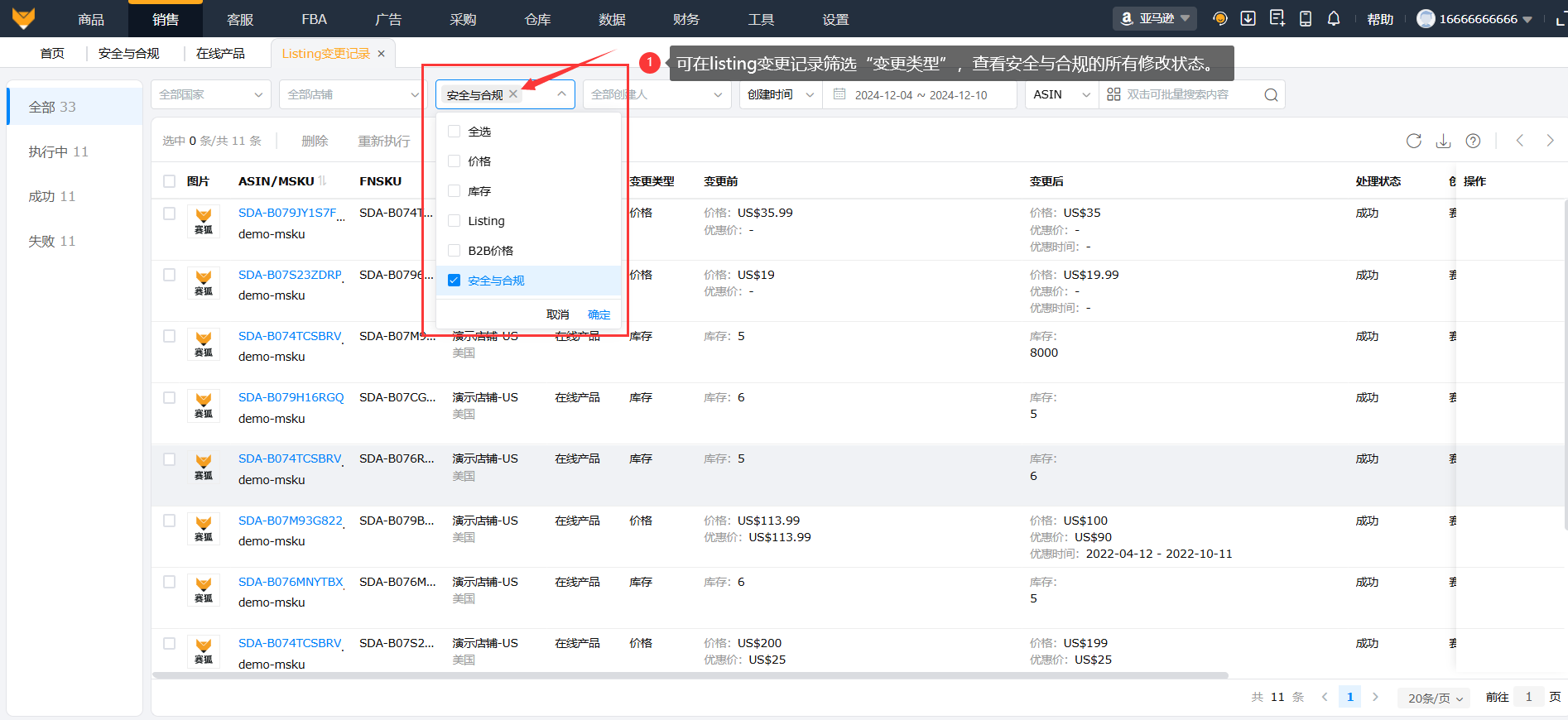The width and height of the screenshot is (1568, 720).
Task: Click the date range input field
Action: (x=921, y=95)
